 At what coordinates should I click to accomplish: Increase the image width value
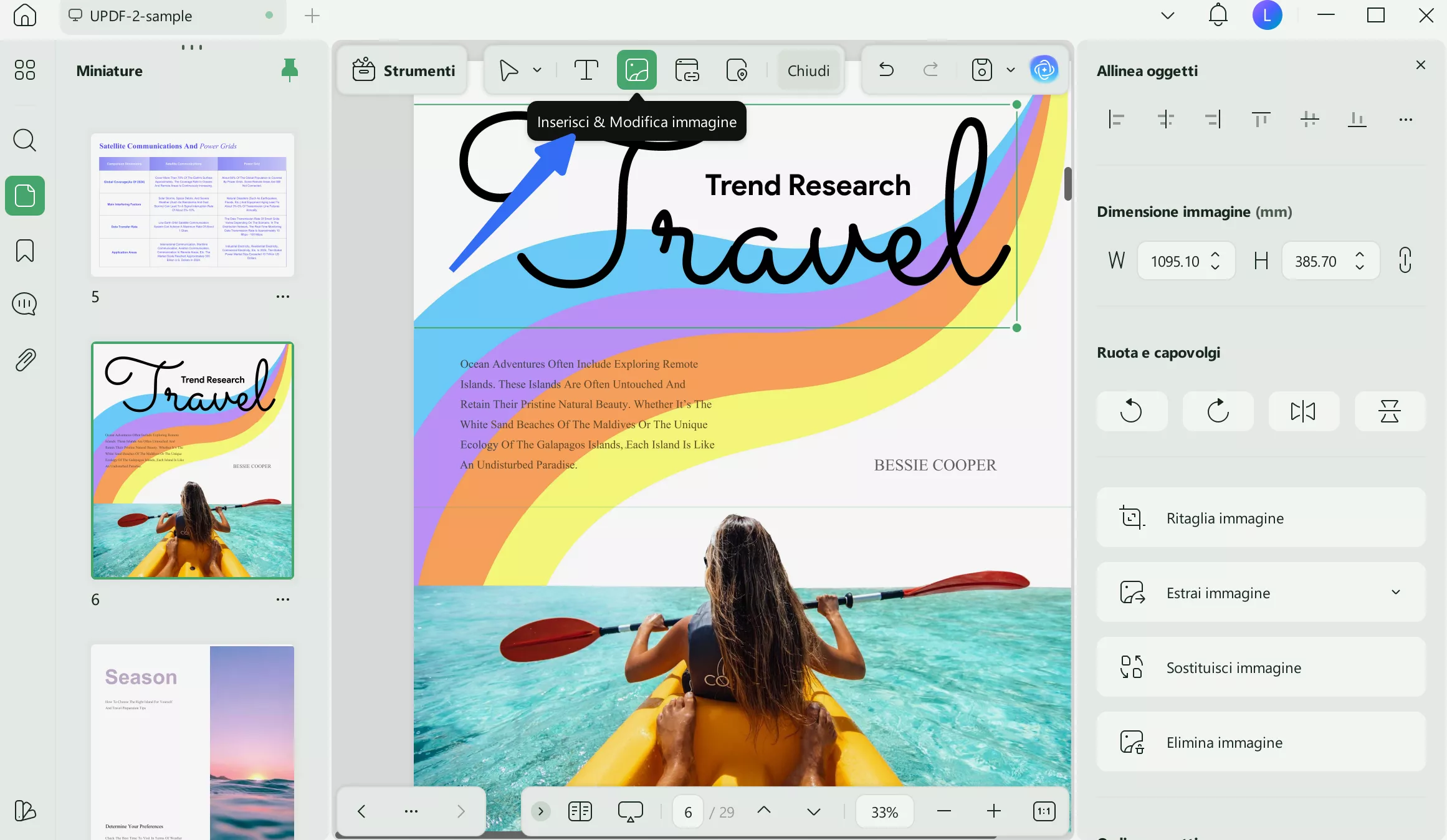tap(1215, 254)
